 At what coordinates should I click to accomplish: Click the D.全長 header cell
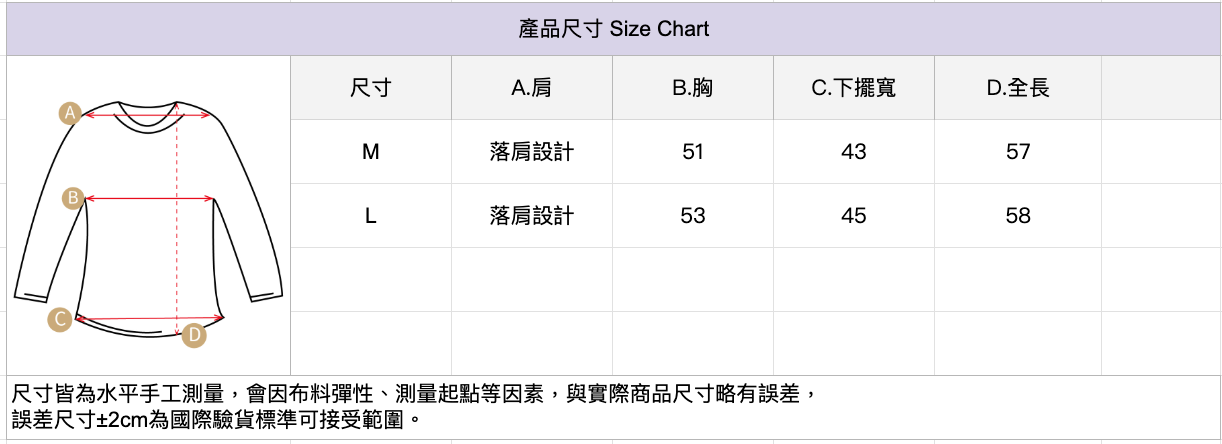1017,88
